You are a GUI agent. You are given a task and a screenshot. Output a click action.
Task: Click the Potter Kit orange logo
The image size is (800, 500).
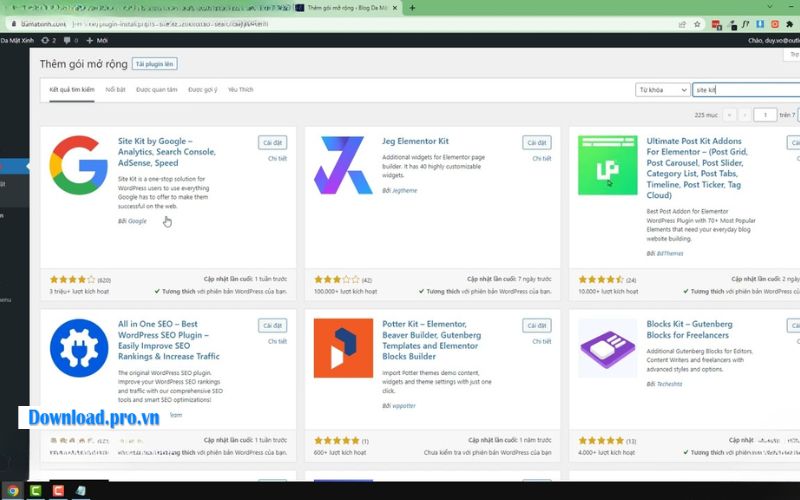pyautogui.click(x=343, y=348)
